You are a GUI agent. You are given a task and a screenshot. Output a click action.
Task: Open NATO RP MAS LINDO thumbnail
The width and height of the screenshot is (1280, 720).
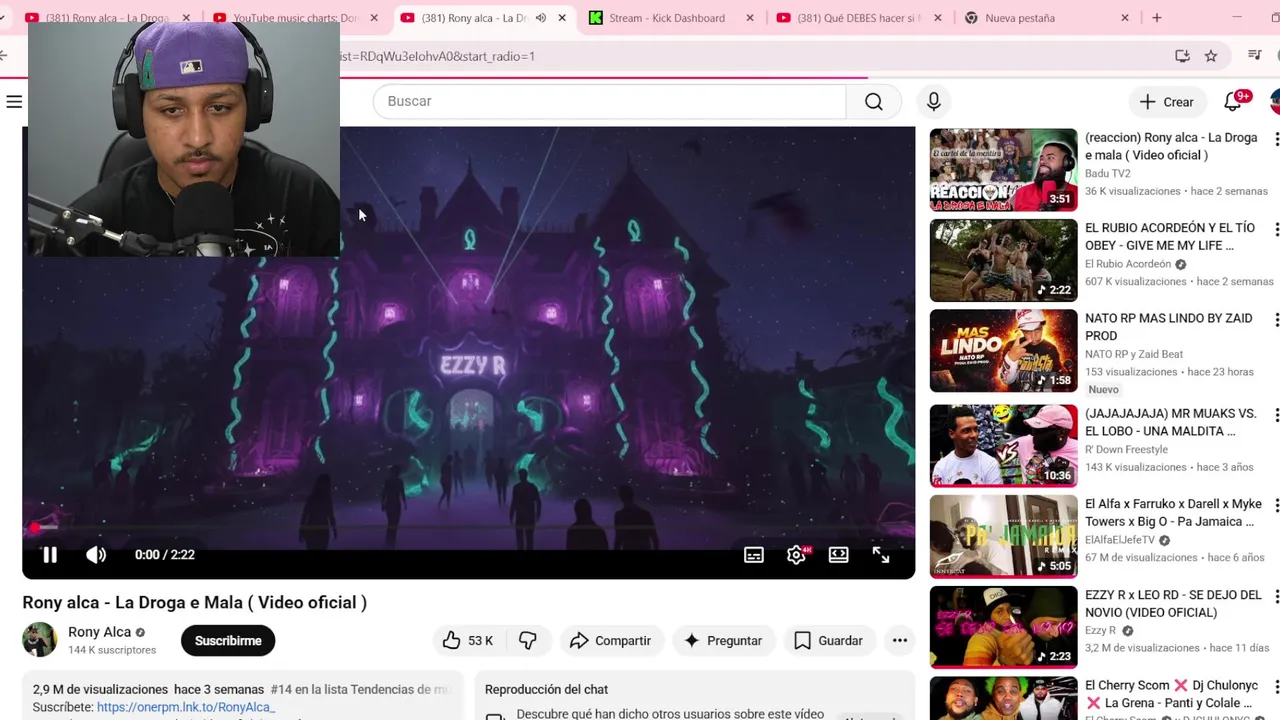tap(1004, 351)
